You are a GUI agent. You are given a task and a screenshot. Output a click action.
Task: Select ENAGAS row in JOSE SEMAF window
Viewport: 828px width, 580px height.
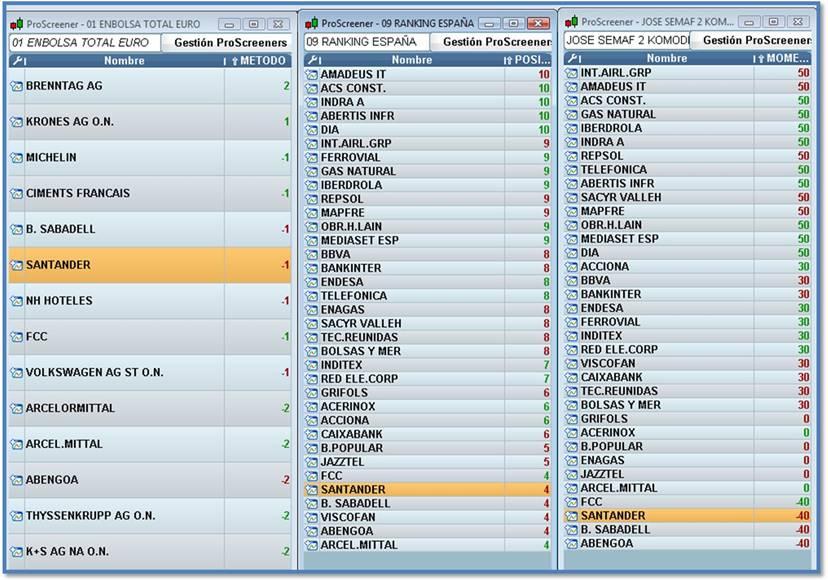688,460
